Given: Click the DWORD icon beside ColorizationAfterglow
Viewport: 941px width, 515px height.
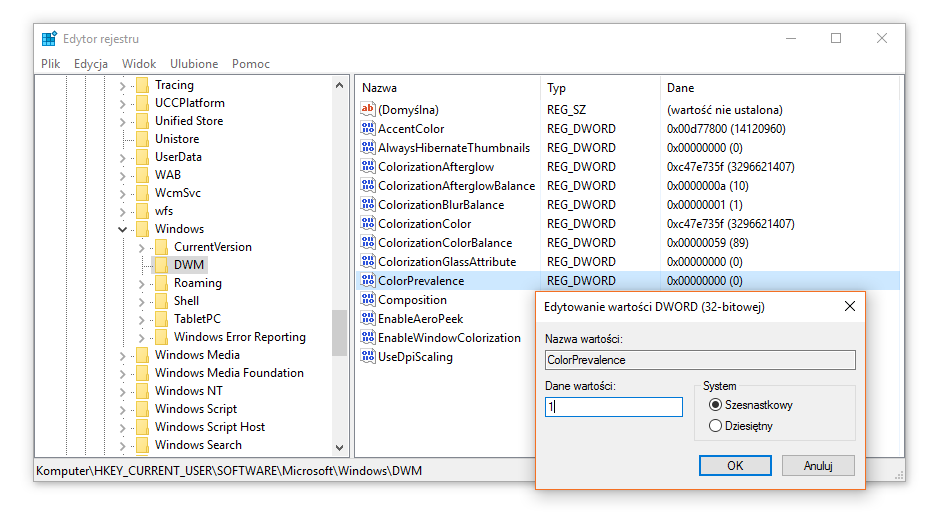Looking at the screenshot, I should pyautogui.click(x=368, y=166).
